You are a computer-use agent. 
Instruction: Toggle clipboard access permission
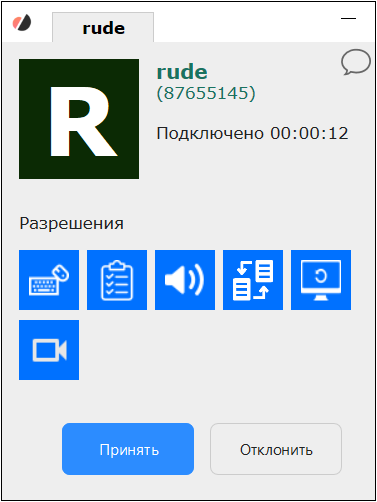click(117, 280)
